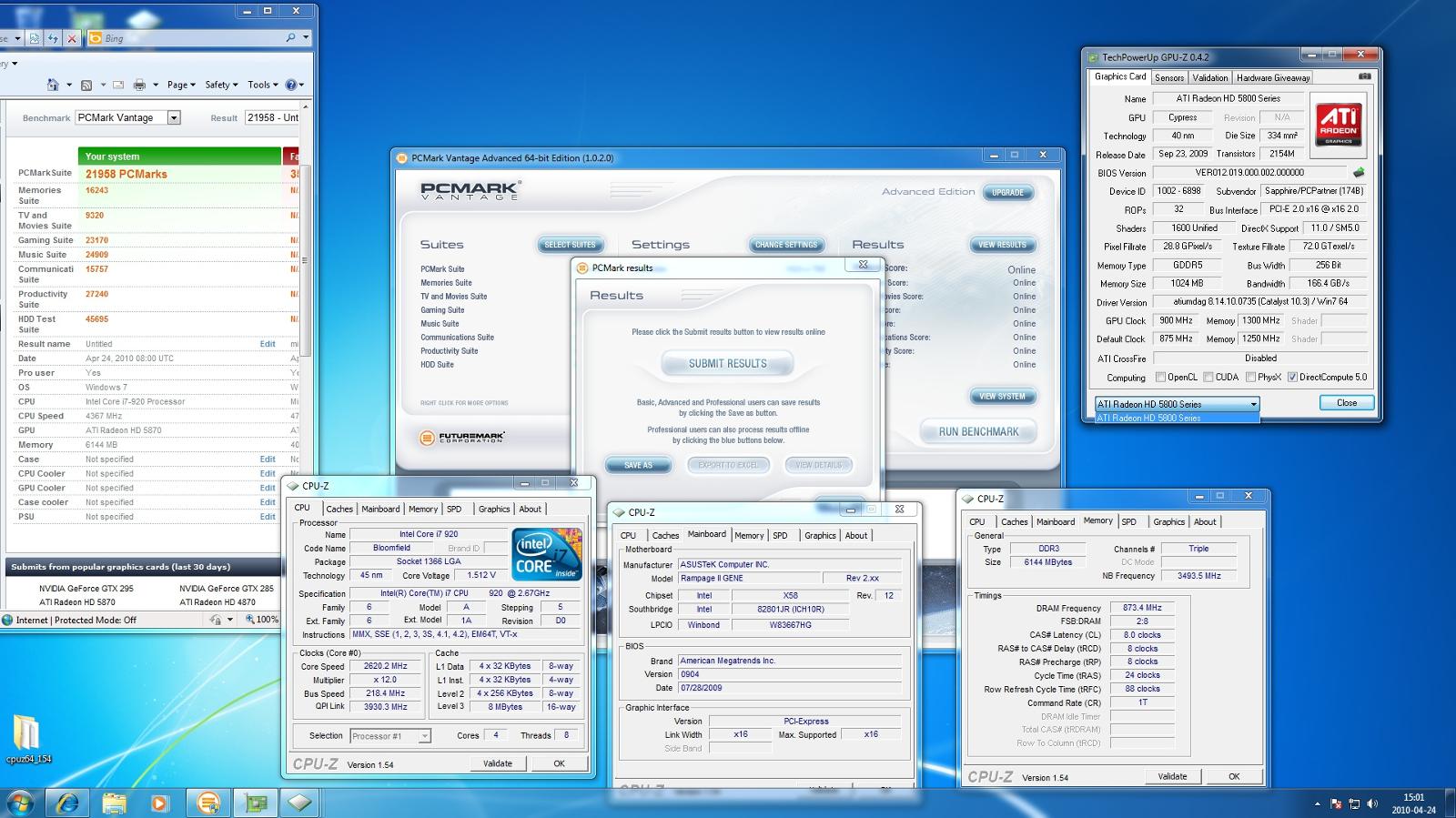The width and height of the screenshot is (1456, 818).
Task: Click the browser Help question-mark icon
Action: coord(291,85)
